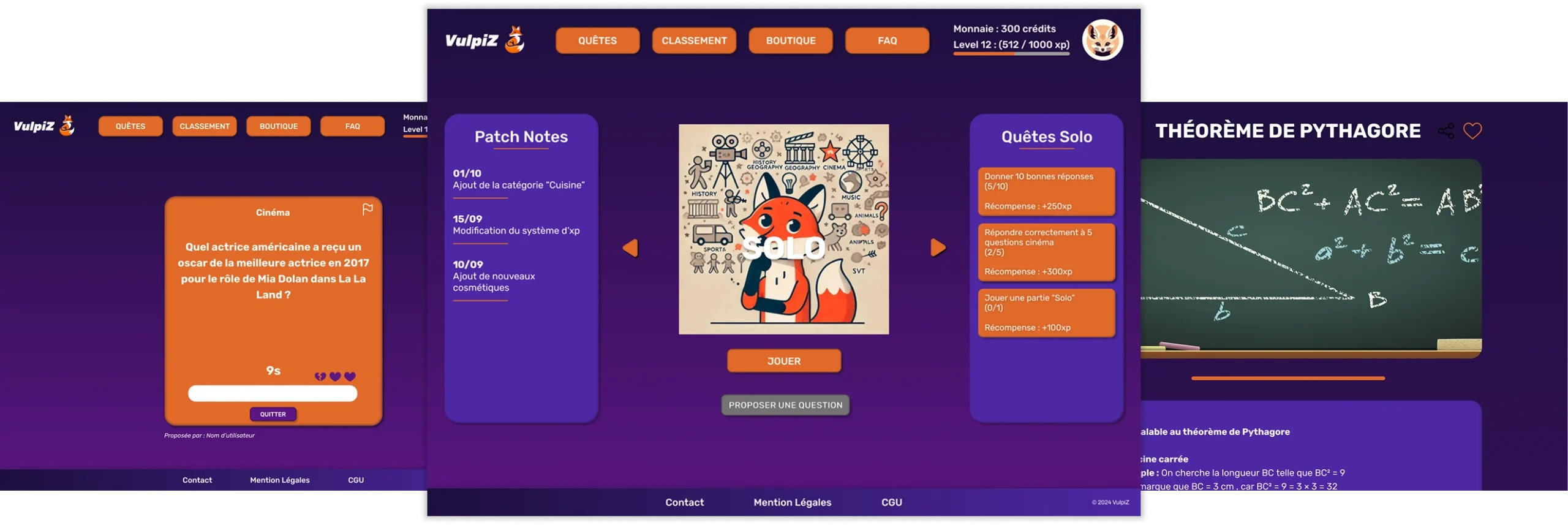Open FAQ in left quiz window

352,126
